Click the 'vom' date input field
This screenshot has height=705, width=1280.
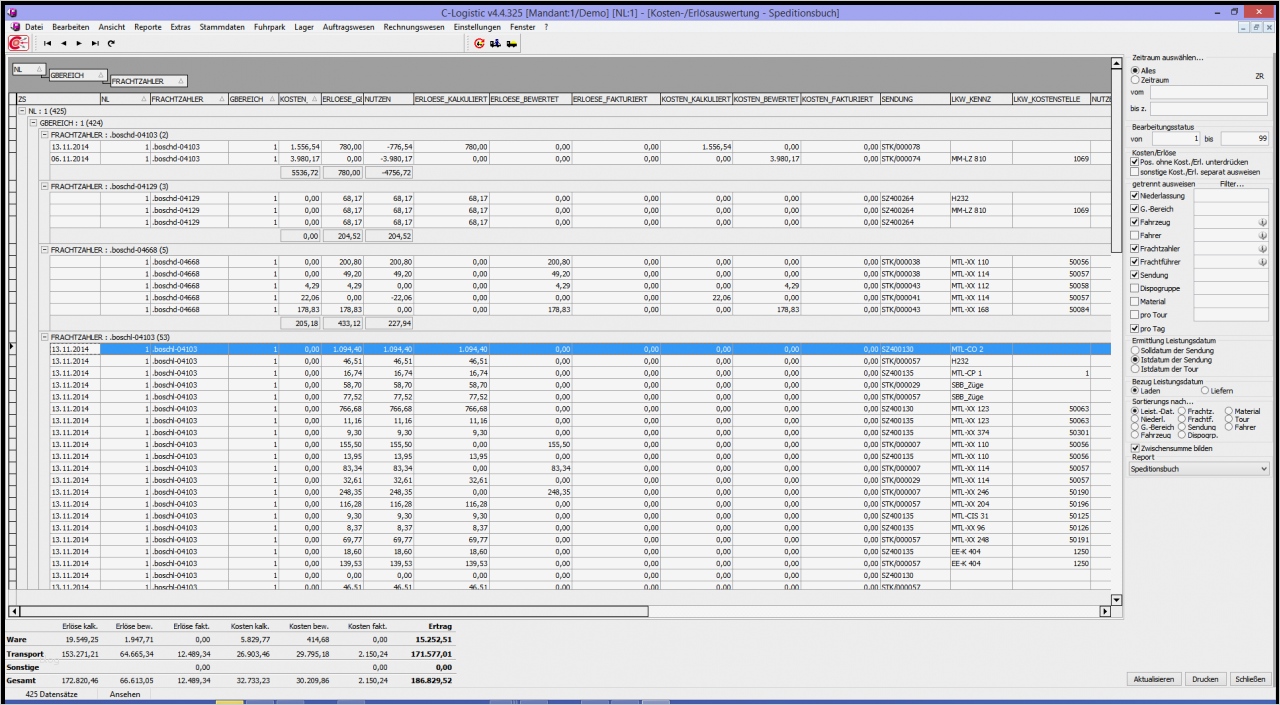(1208, 92)
